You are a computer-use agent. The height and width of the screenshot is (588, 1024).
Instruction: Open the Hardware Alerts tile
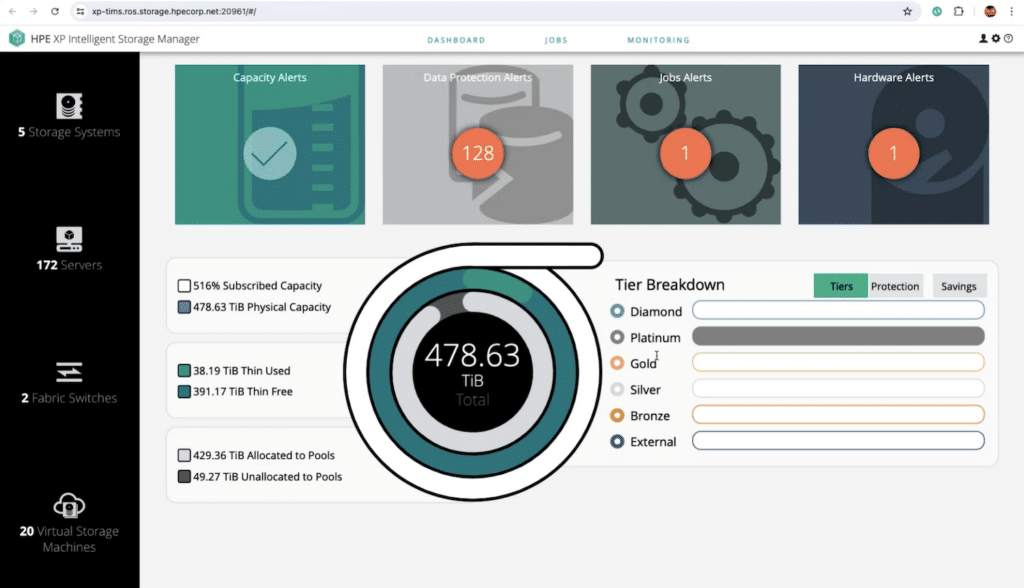[x=893, y=144]
